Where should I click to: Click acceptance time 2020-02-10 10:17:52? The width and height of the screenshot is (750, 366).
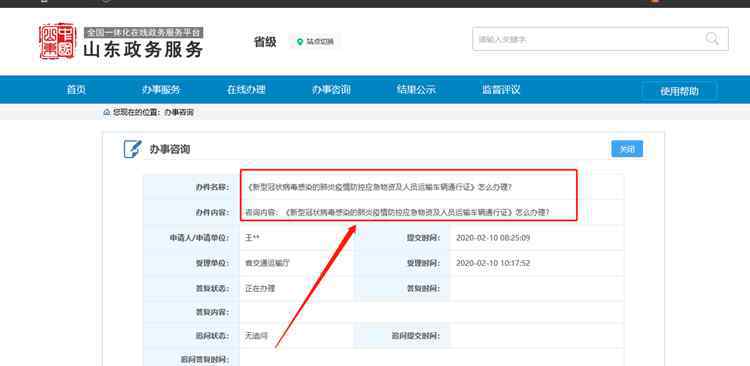(493, 263)
